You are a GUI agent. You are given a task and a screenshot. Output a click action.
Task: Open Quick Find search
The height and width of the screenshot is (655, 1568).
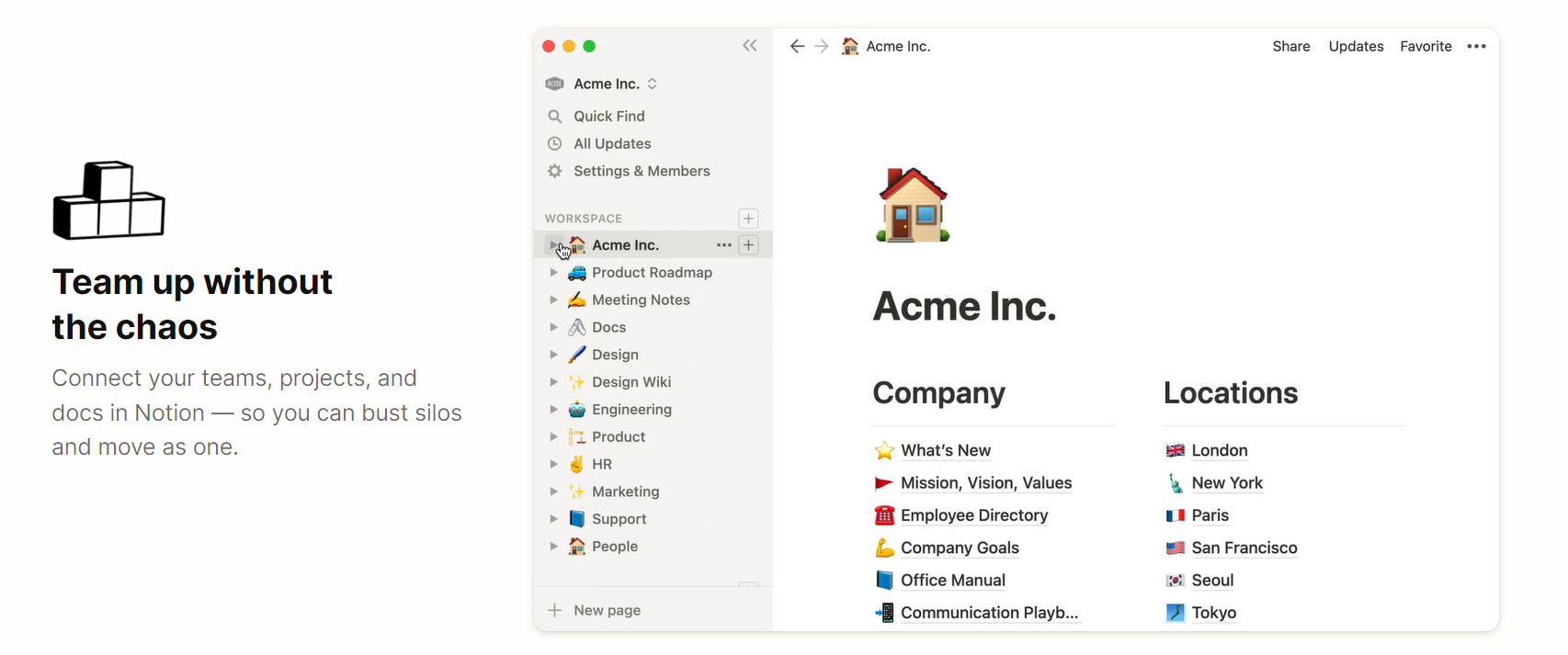click(608, 116)
